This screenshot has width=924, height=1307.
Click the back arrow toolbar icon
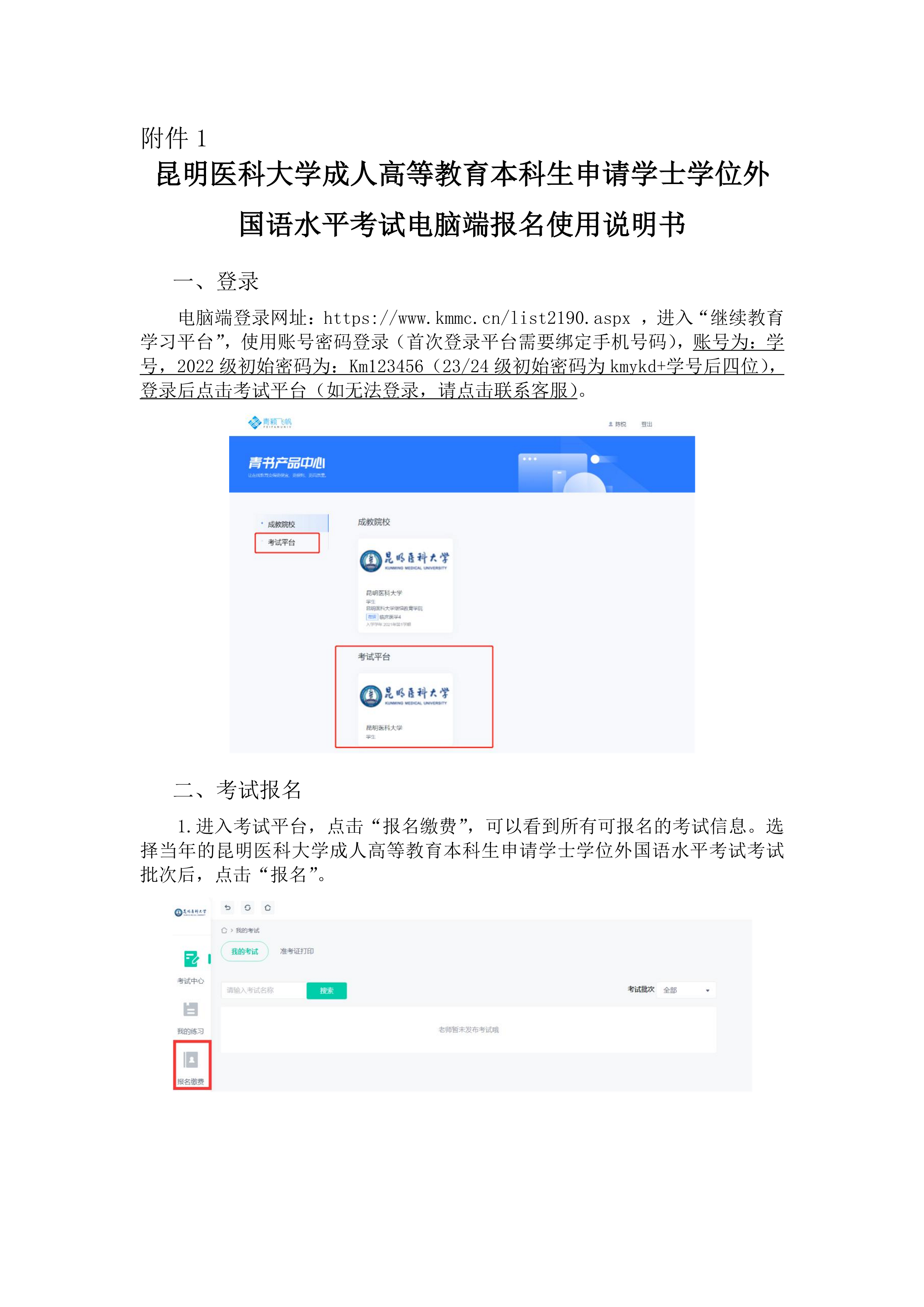pos(228,907)
